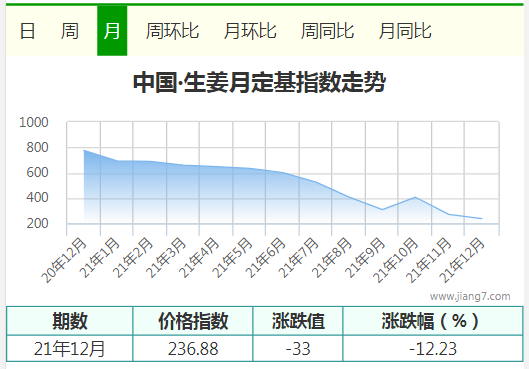
Task: Click the 价格指数 column header
Action: (x=193, y=321)
